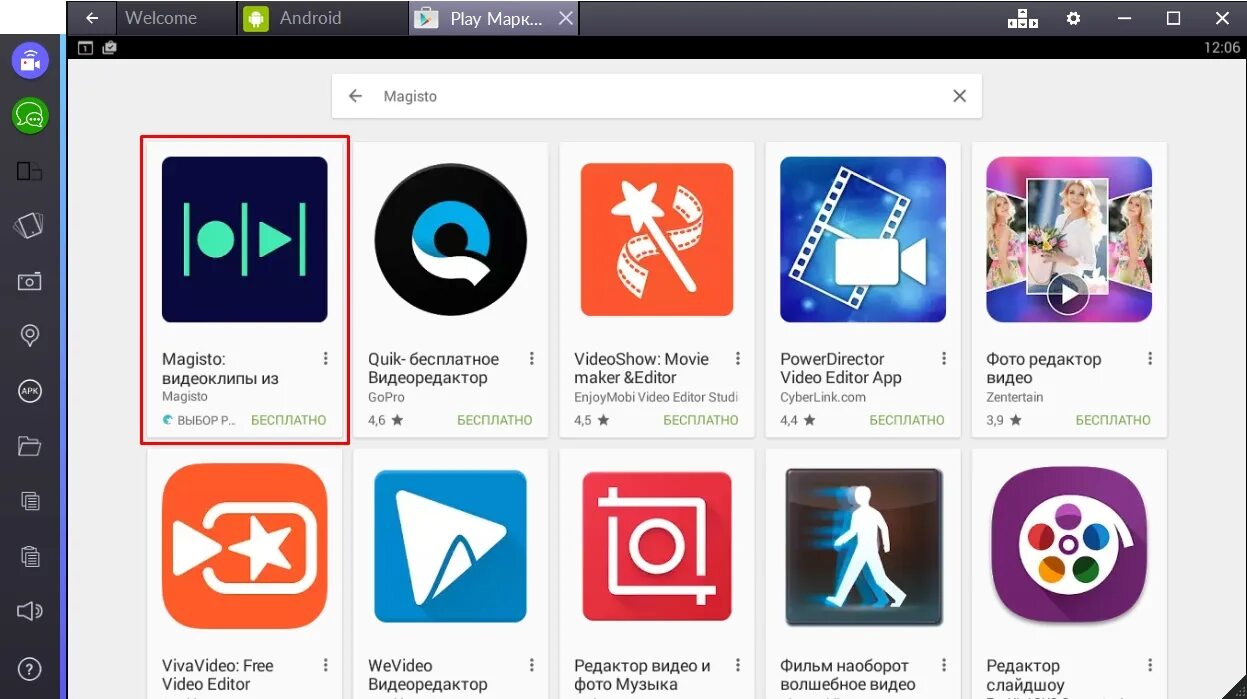Click developer "EnjoyMobi Video Editor Studi"
The width and height of the screenshot is (1247, 699).
coord(656,397)
